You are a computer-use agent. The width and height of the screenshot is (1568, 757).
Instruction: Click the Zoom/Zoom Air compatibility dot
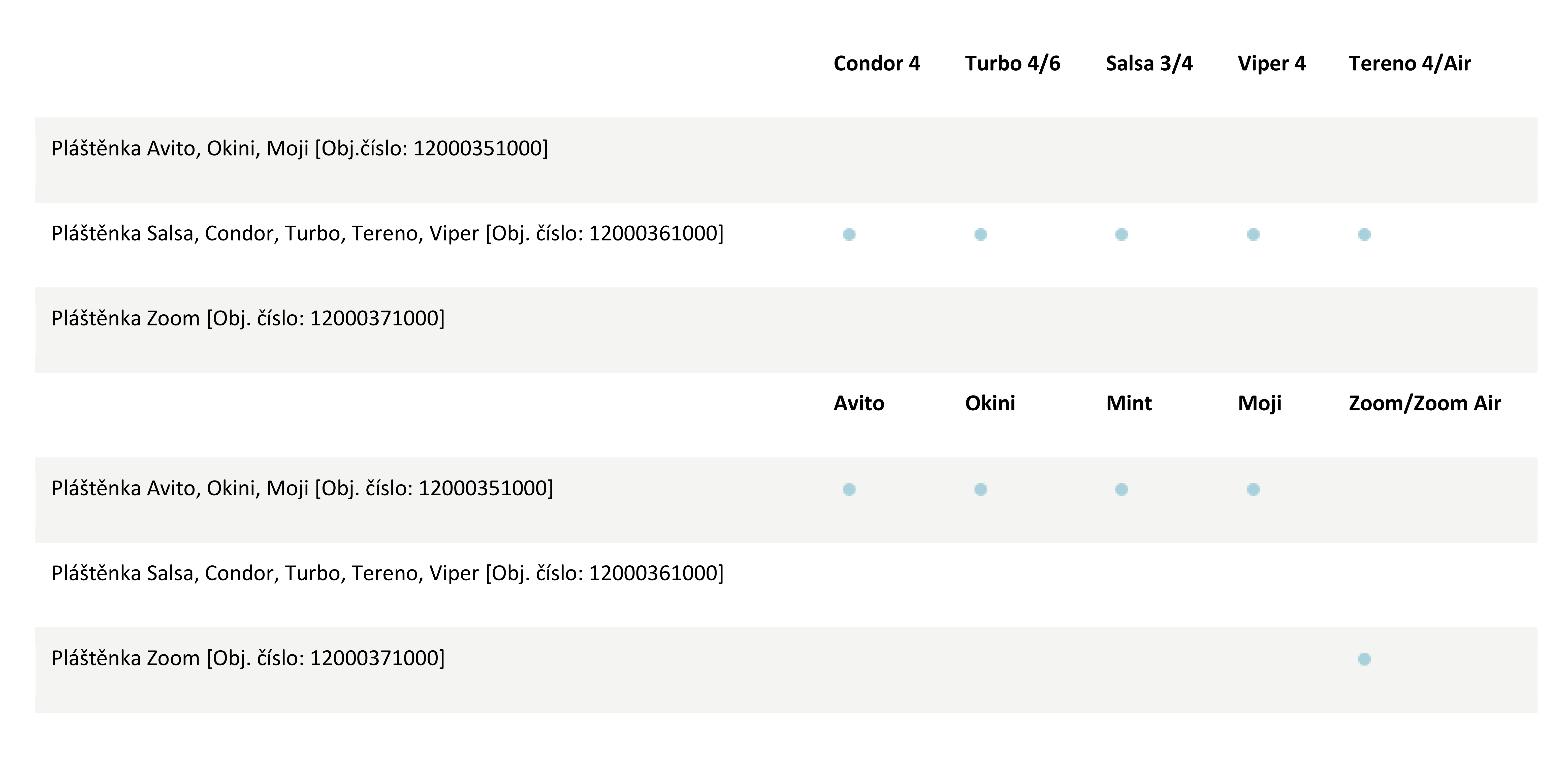1365,659
